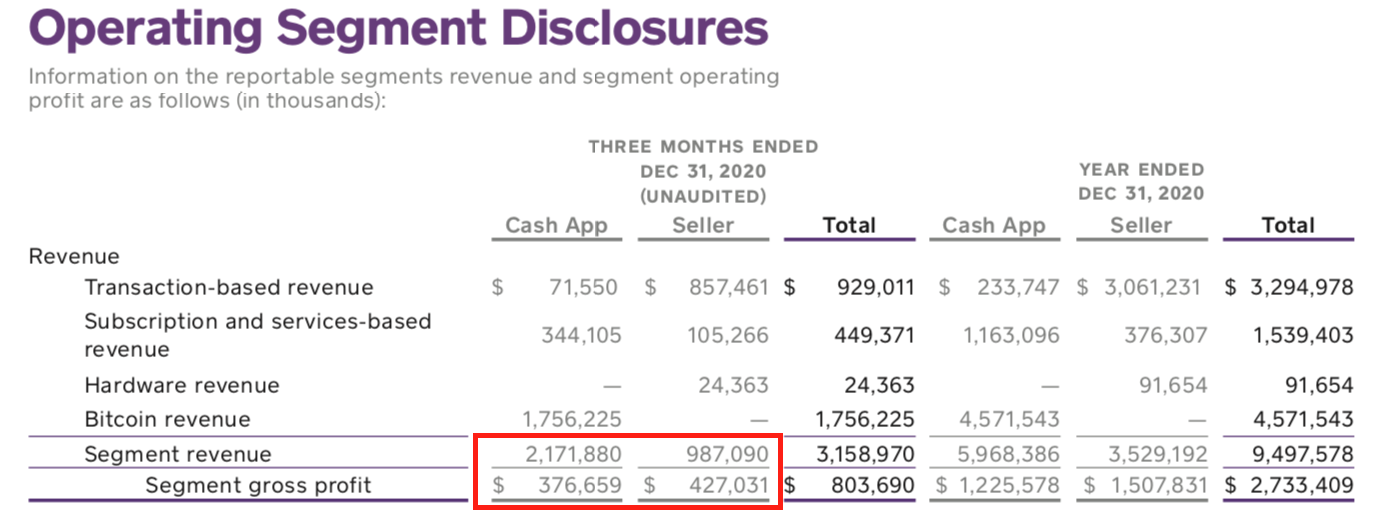Select the Transaction-based revenue row label
The image size is (1390, 518).
pyautogui.click(x=229, y=288)
